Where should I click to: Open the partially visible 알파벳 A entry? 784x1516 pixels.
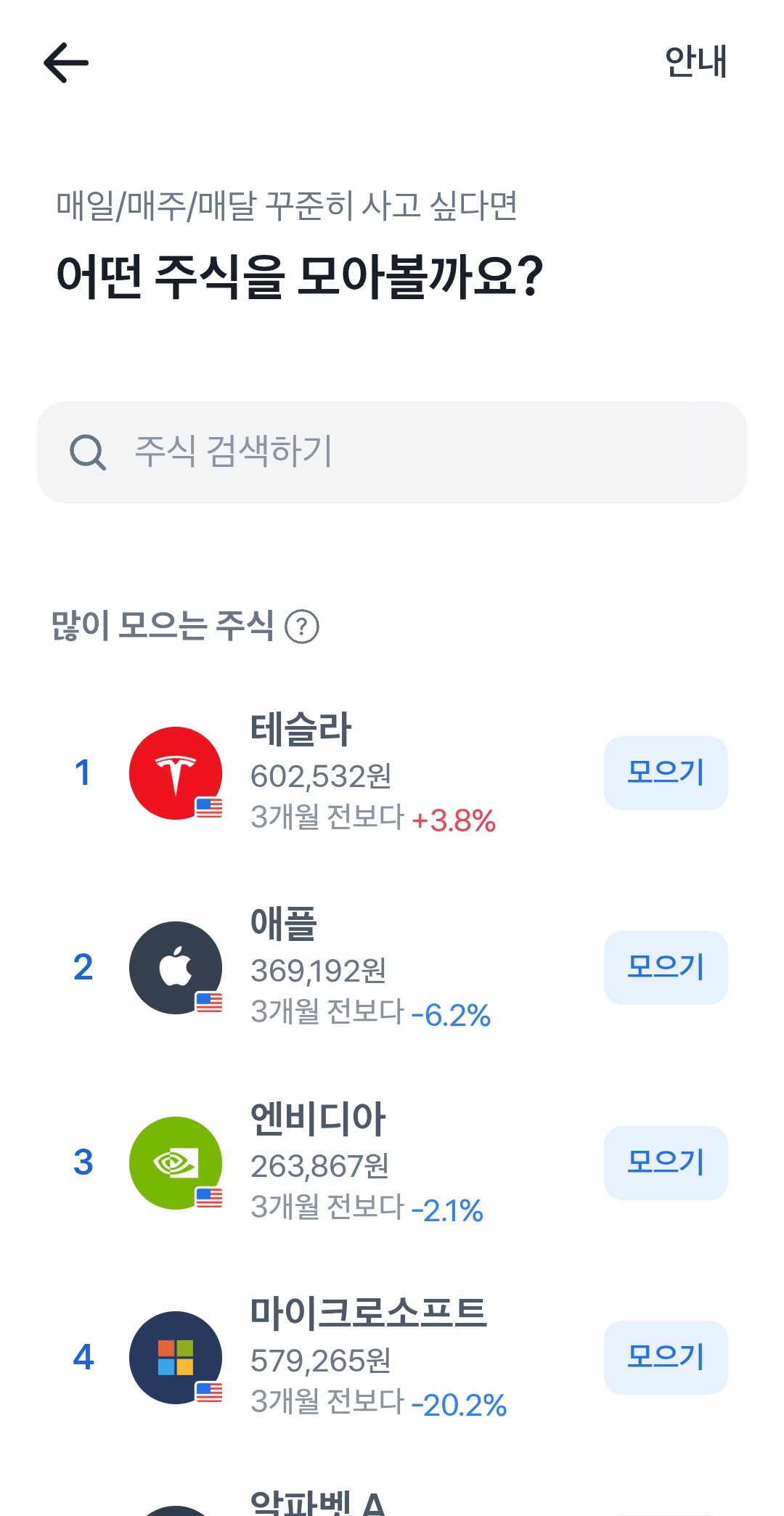click(317, 1503)
